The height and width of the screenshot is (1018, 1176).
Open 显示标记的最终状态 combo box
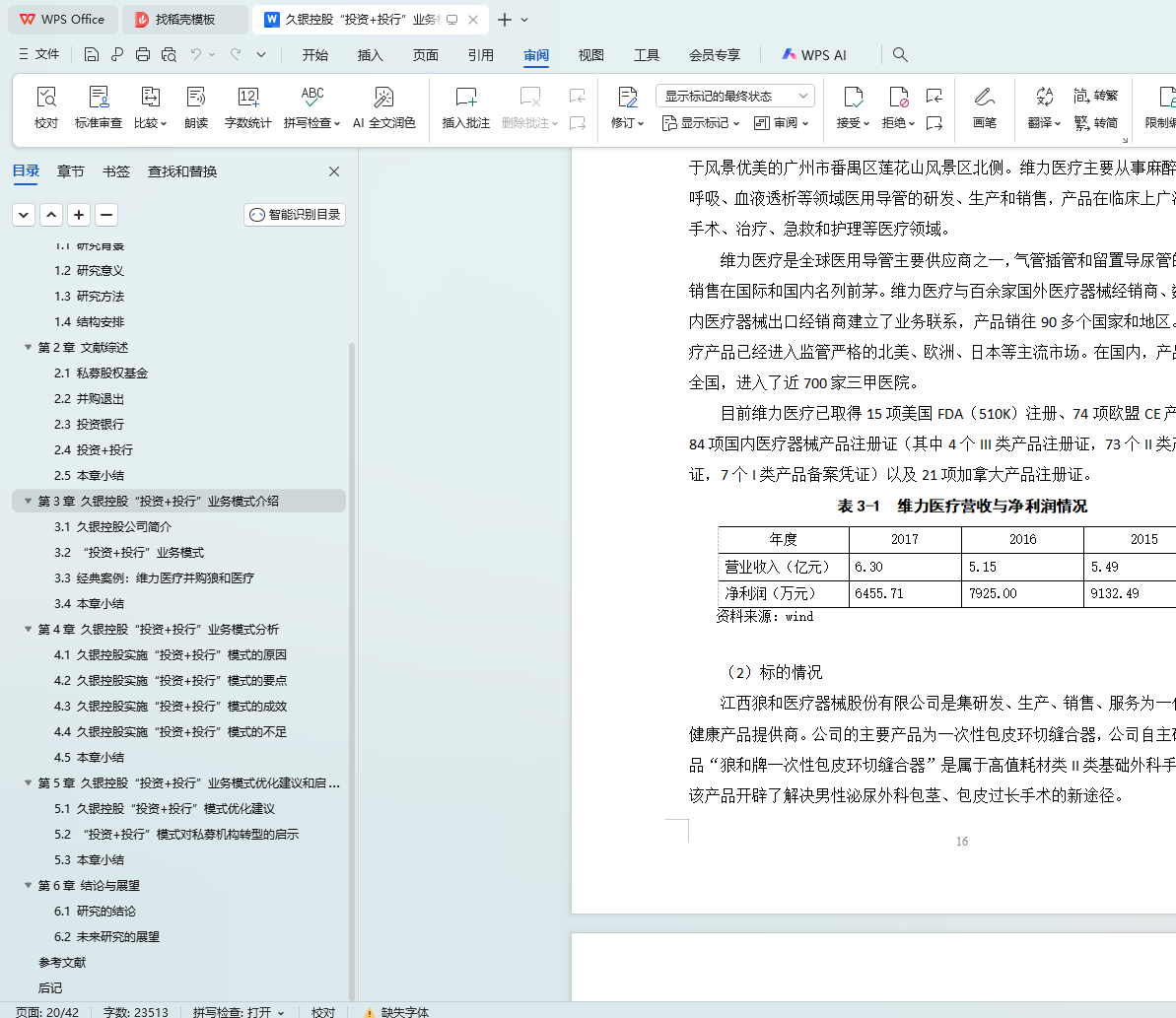735,96
